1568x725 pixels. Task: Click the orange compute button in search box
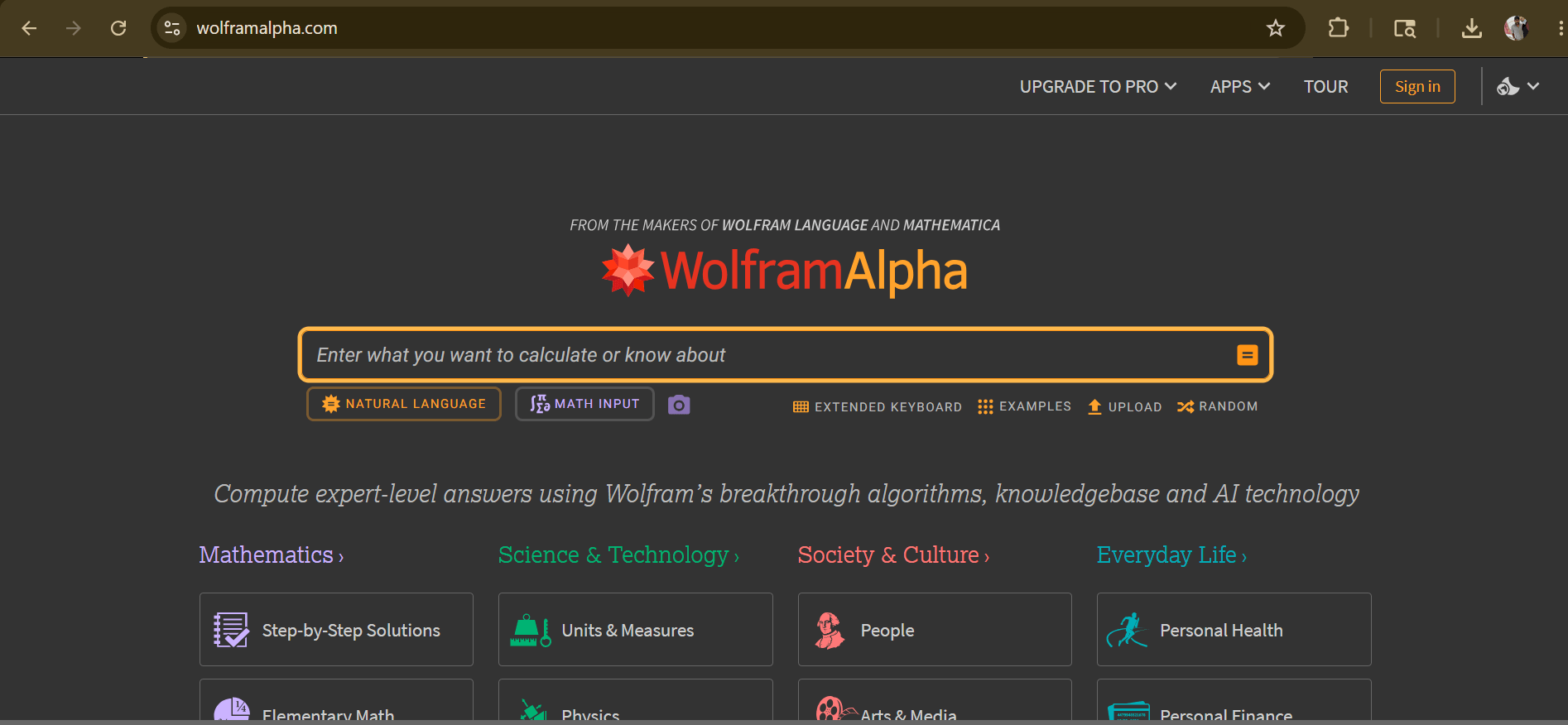point(1247,355)
